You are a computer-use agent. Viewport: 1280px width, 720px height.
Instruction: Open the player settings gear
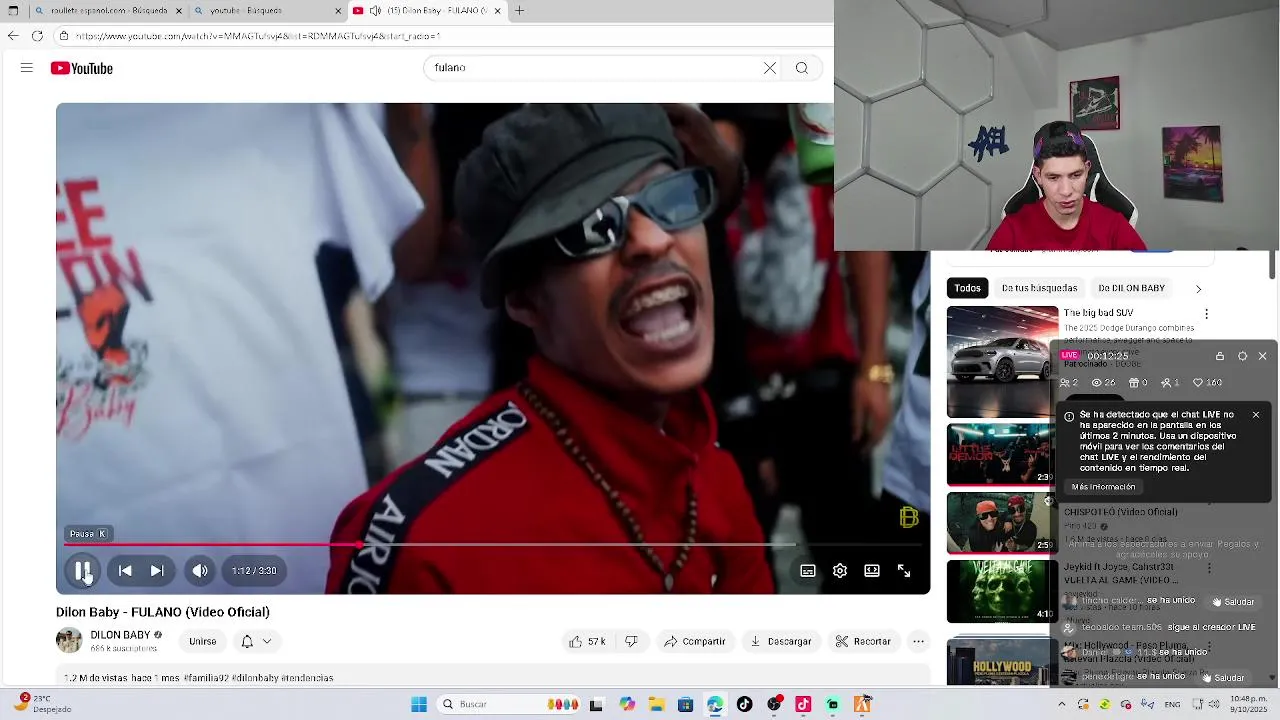pyautogui.click(x=840, y=571)
